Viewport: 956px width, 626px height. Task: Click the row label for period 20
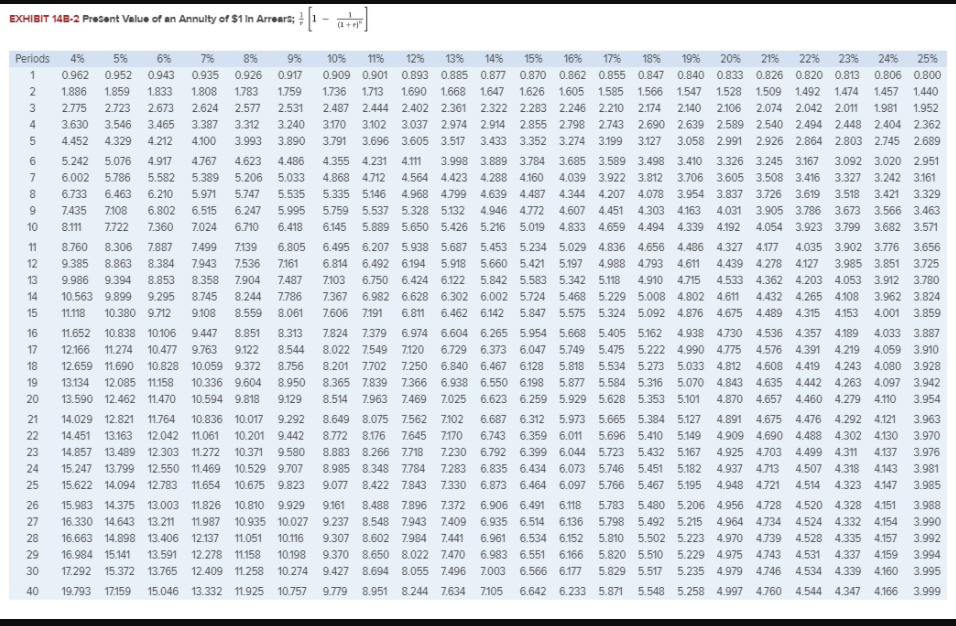coord(30,399)
